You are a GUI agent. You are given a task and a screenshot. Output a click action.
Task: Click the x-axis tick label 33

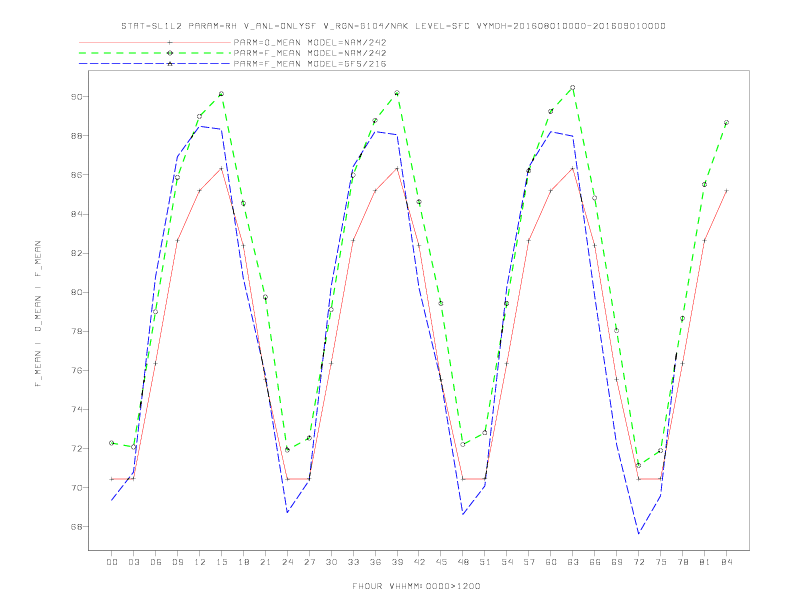[353, 562]
